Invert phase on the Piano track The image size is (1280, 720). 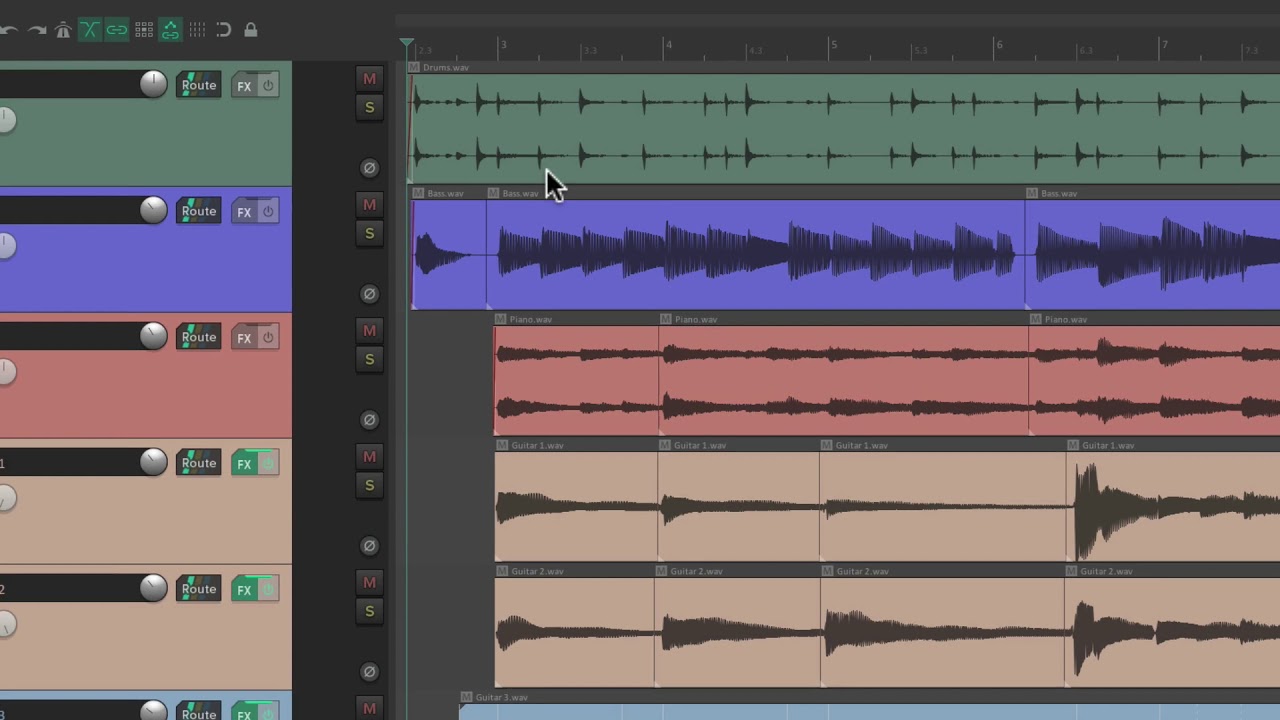[369, 420]
